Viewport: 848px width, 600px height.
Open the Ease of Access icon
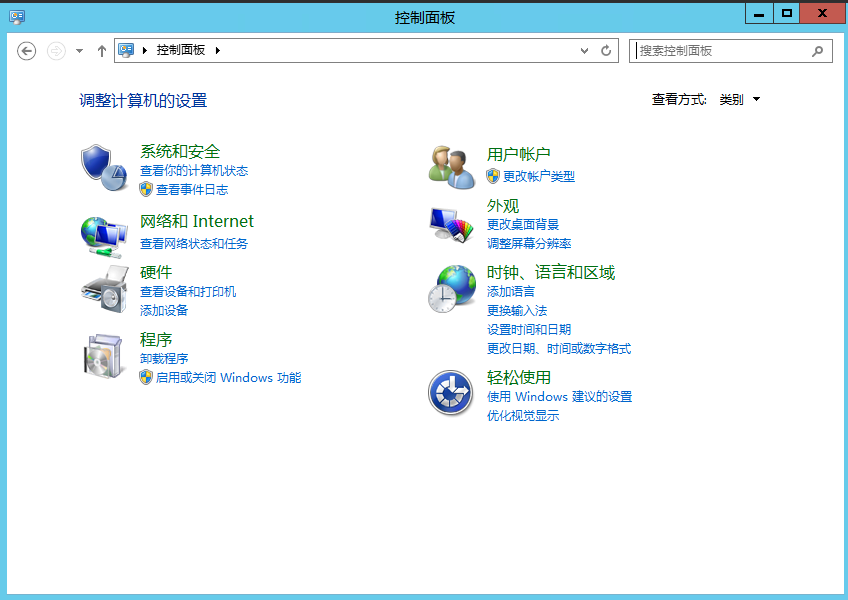[451, 392]
